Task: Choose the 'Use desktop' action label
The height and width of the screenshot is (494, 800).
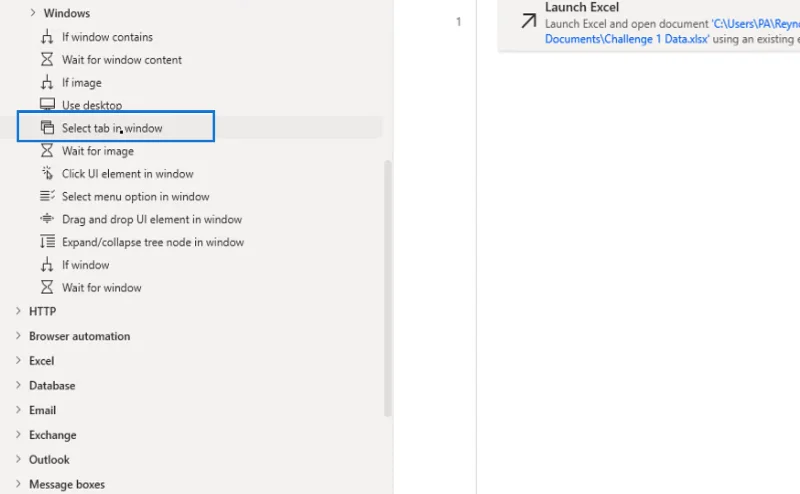Action: pyautogui.click(x=92, y=105)
